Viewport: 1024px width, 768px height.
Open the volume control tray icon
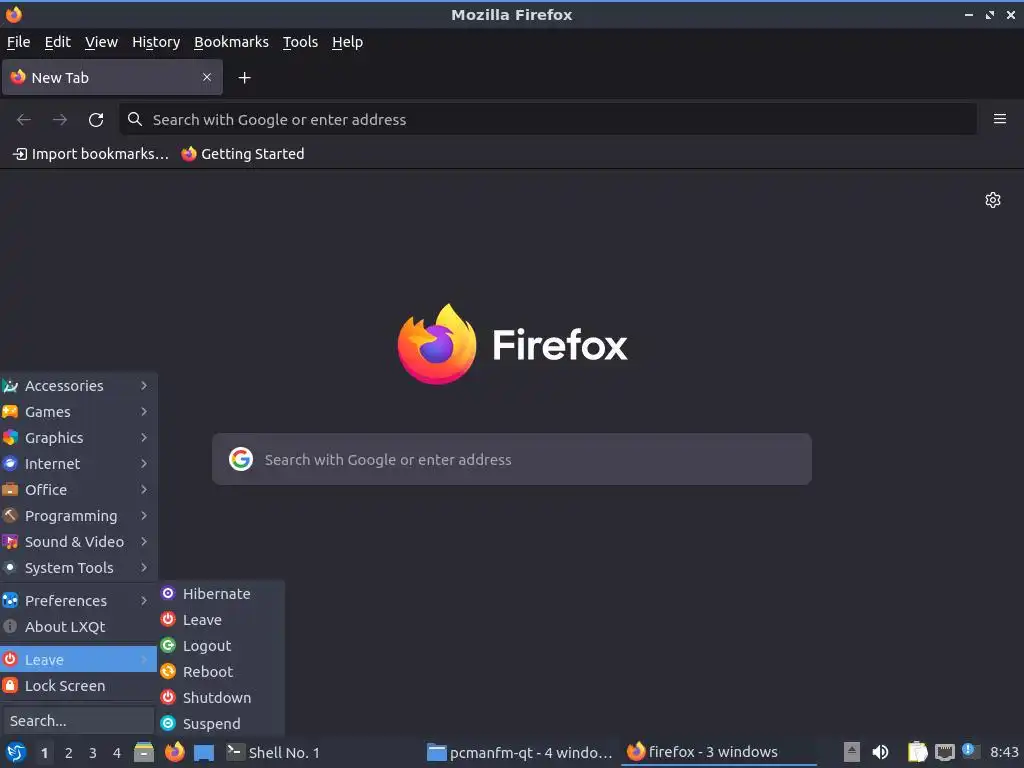click(880, 752)
